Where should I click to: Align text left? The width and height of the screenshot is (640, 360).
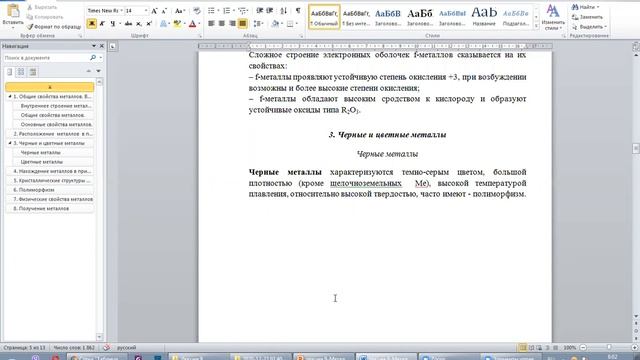point(211,24)
